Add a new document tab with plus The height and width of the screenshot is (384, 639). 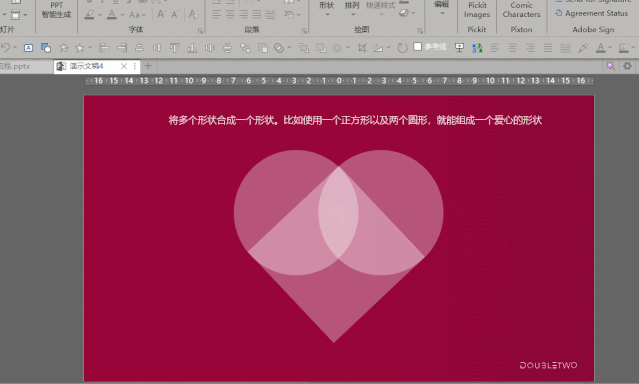tap(148, 66)
